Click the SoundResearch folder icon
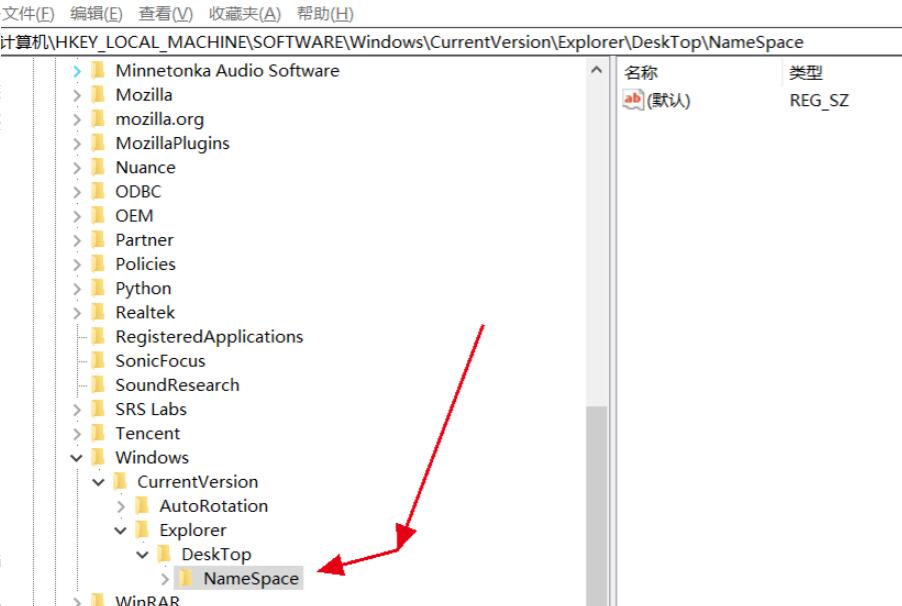This screenshot has width=902, height=606. pyautogui.click(x=98, y=384)
